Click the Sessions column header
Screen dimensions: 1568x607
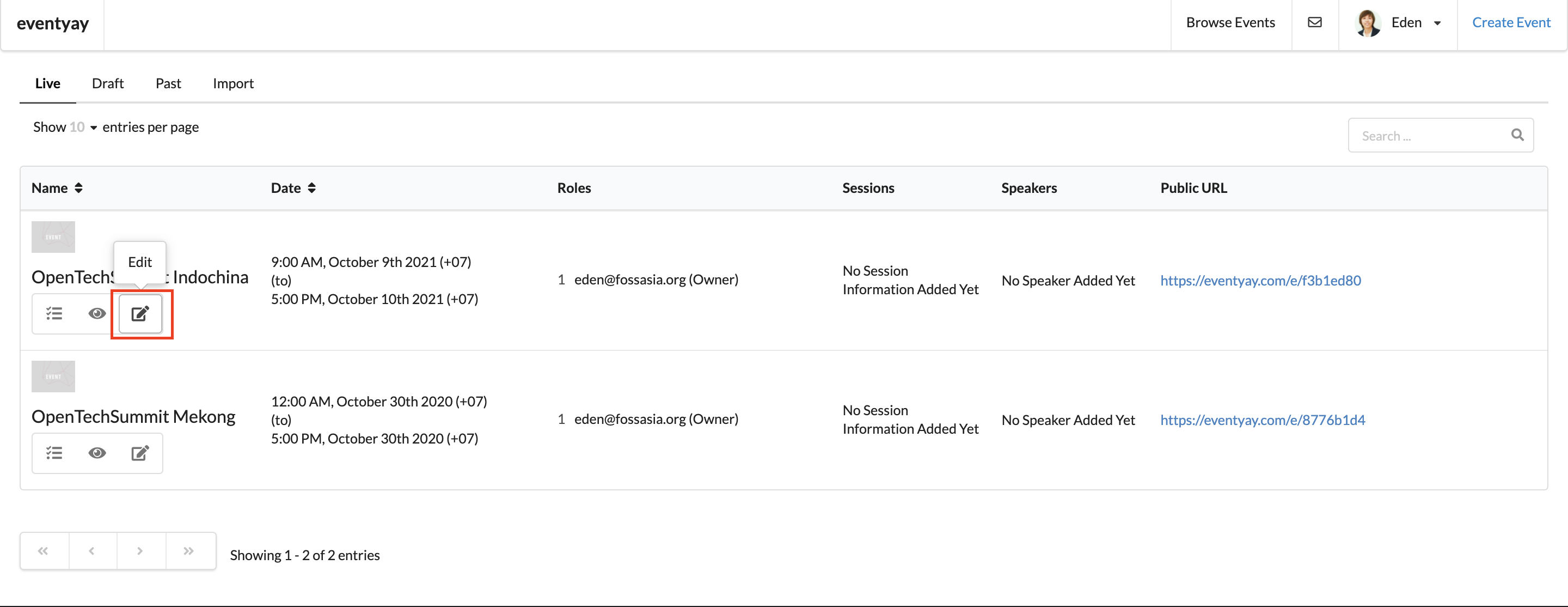coord(868,189)
